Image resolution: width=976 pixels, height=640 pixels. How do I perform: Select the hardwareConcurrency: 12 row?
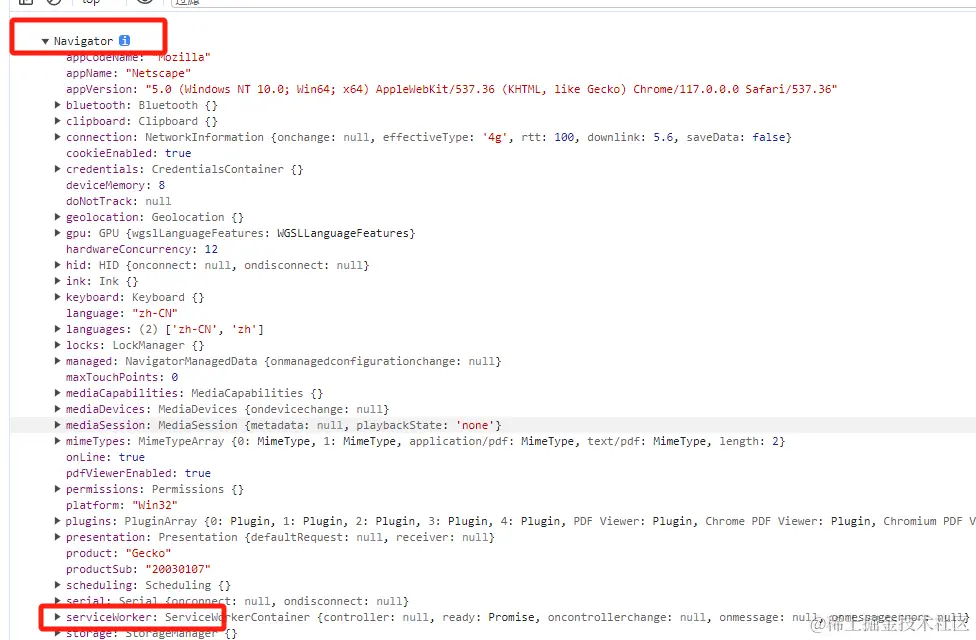pos(142,249)
